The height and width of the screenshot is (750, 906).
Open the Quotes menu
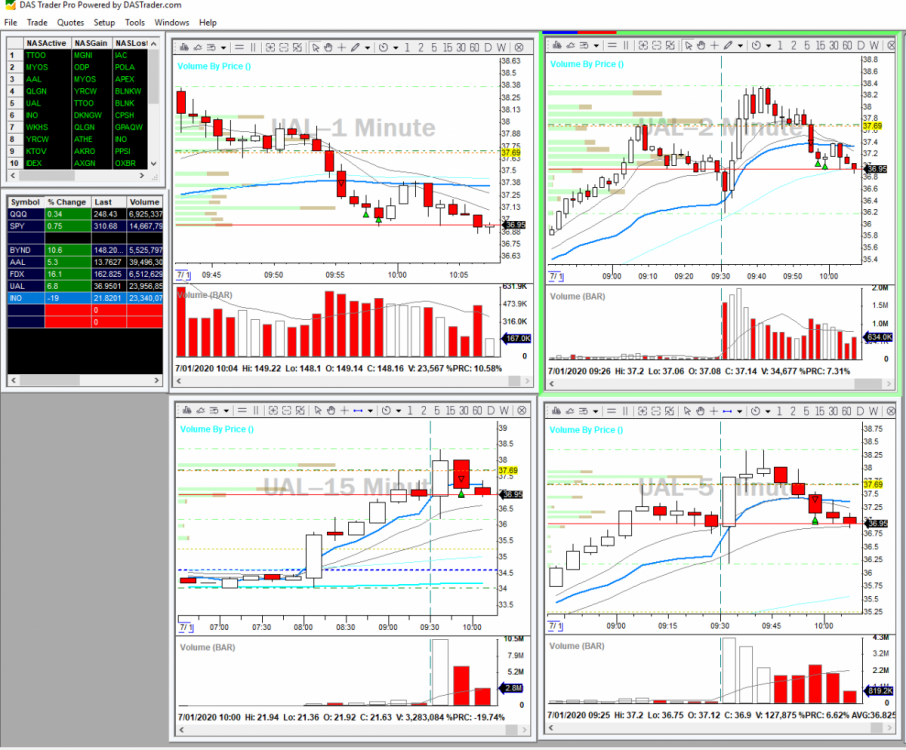tap(70, 22)
